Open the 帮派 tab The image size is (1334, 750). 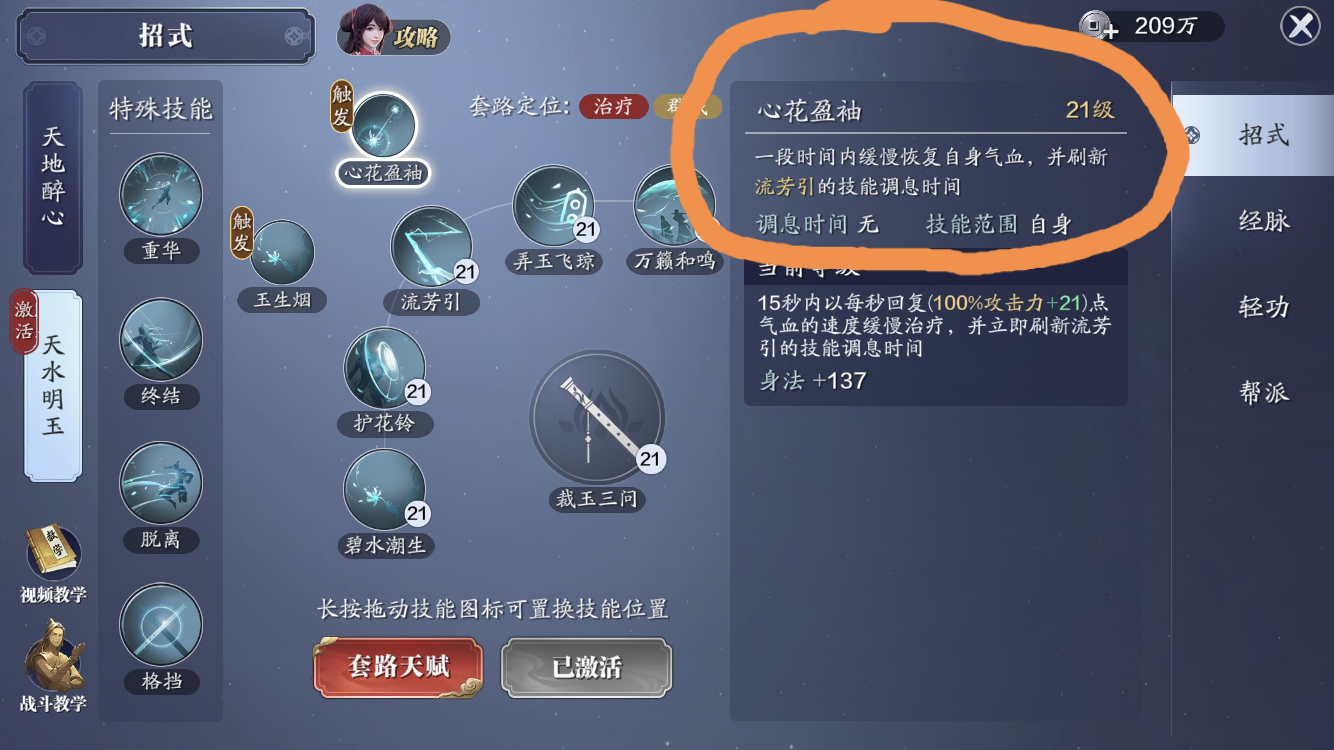1264,393
